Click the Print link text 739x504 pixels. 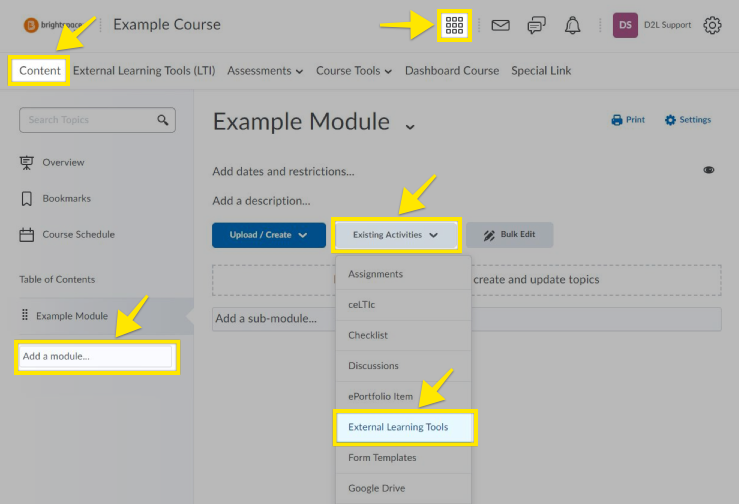pyautogui.click(x=635, y=120)
